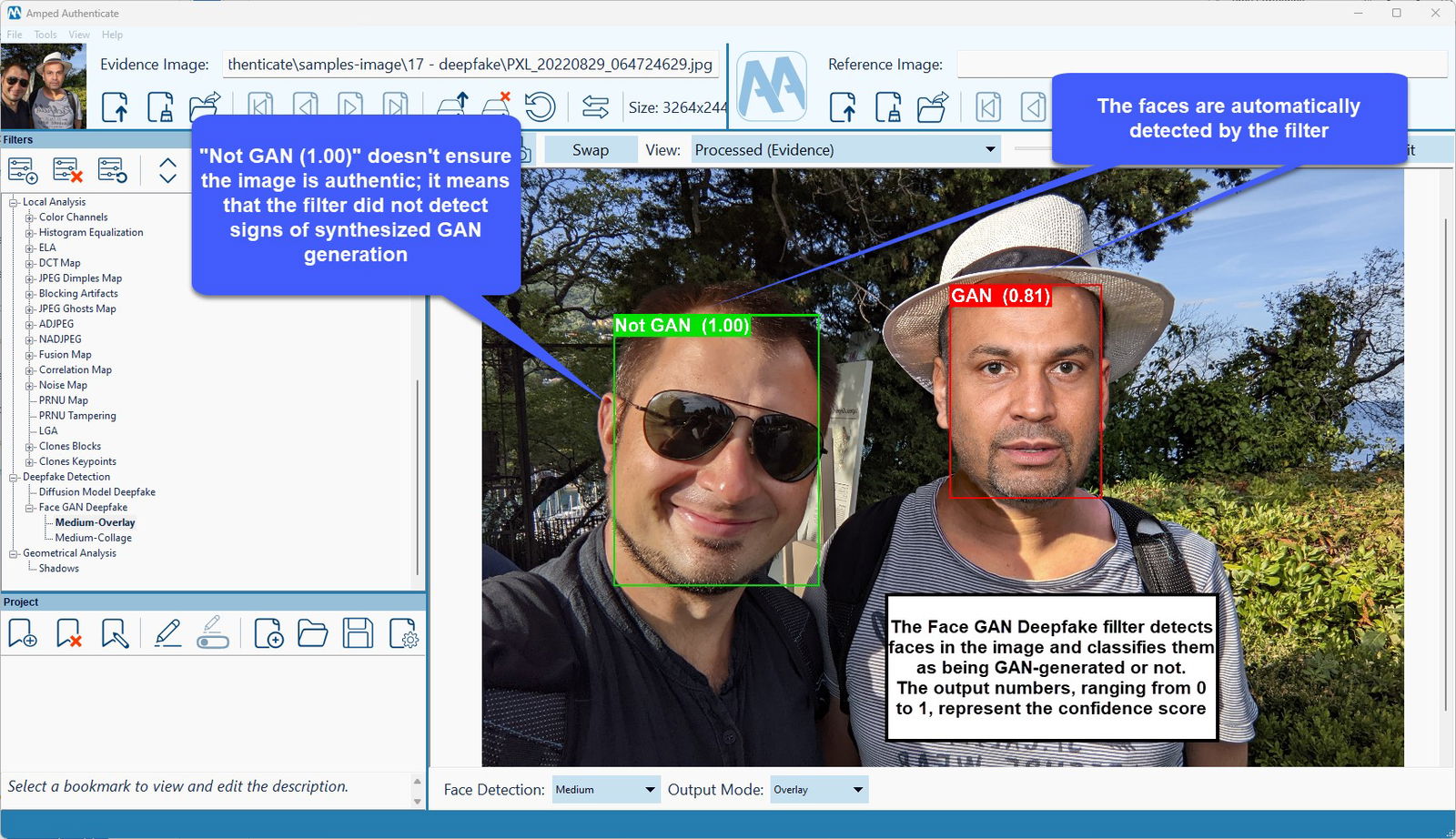Open recent evidence files with the folder icon
This screenshot has height=839, width=1456.
[x=205, y=106]
